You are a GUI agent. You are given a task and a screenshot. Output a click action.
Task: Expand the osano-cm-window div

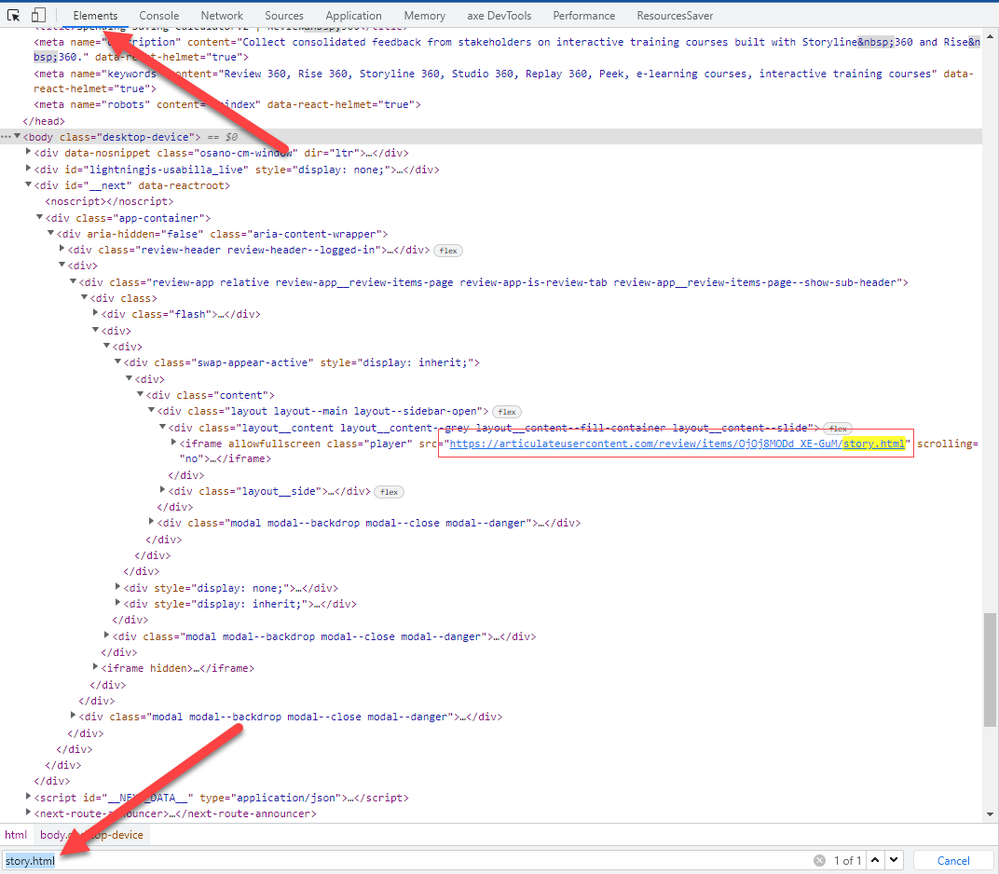pyautogui.click(x=28, y=152)
